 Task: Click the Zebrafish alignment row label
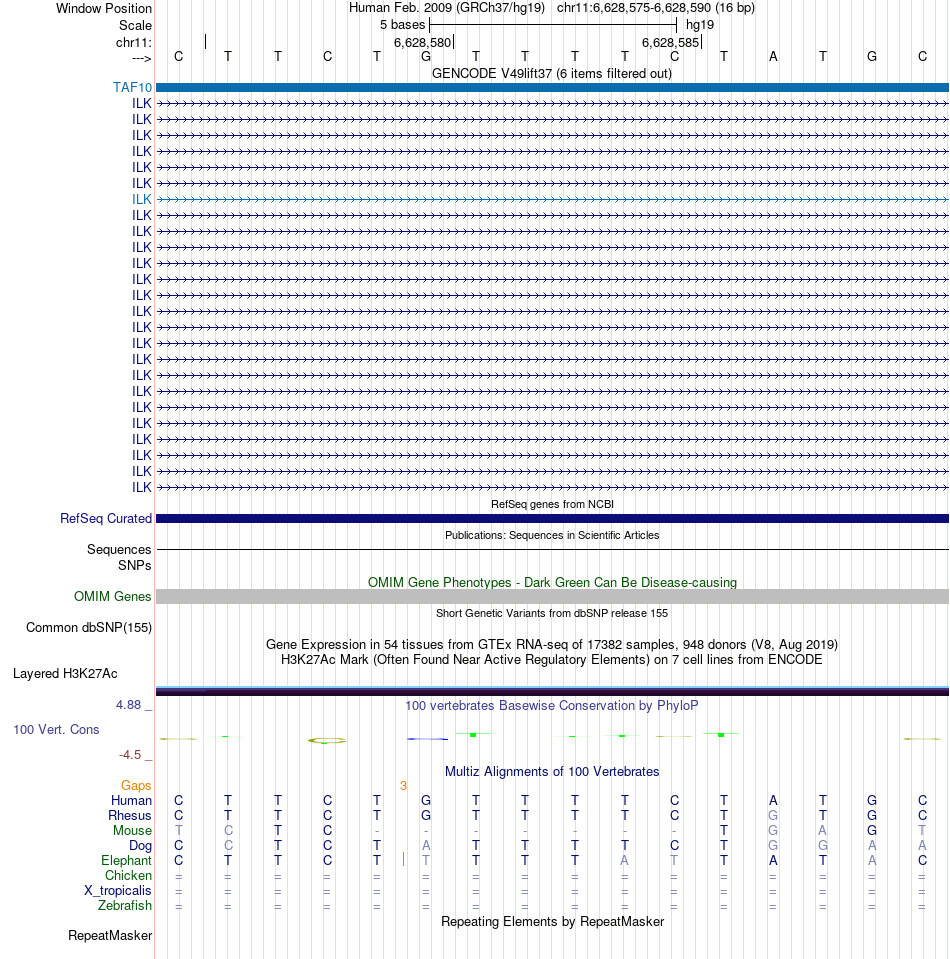[x=125, y=905]
